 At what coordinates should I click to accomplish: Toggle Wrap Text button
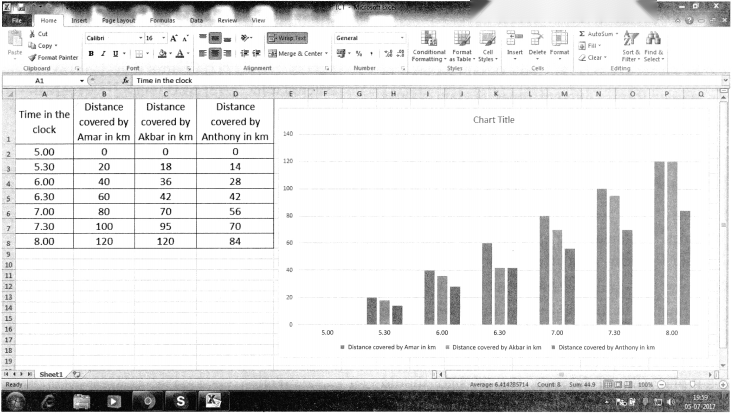pyautogui.click(x=288, y=38)
